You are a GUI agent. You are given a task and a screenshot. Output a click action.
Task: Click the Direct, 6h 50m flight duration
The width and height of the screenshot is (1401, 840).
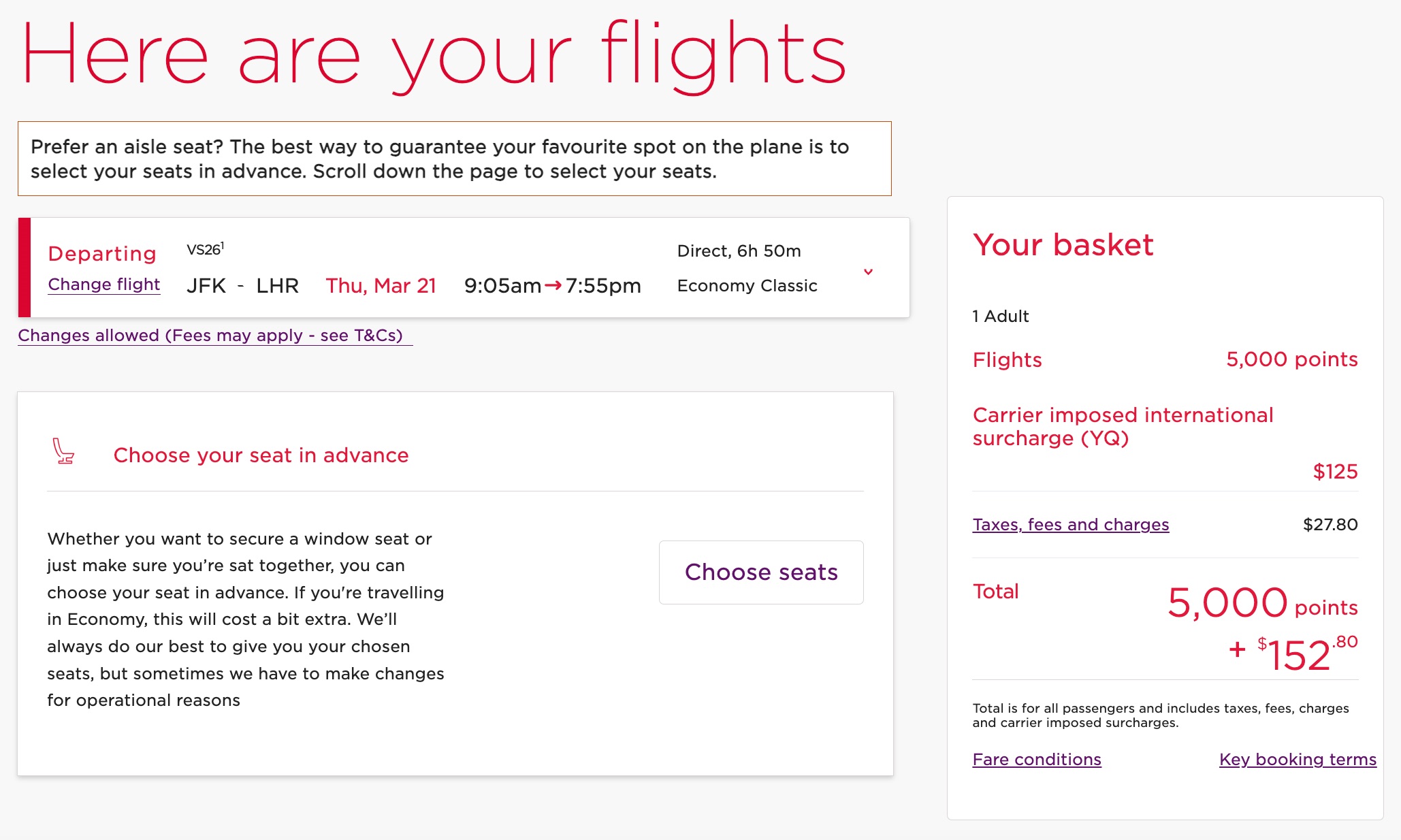pyautogui.click(x=739, y=250)
